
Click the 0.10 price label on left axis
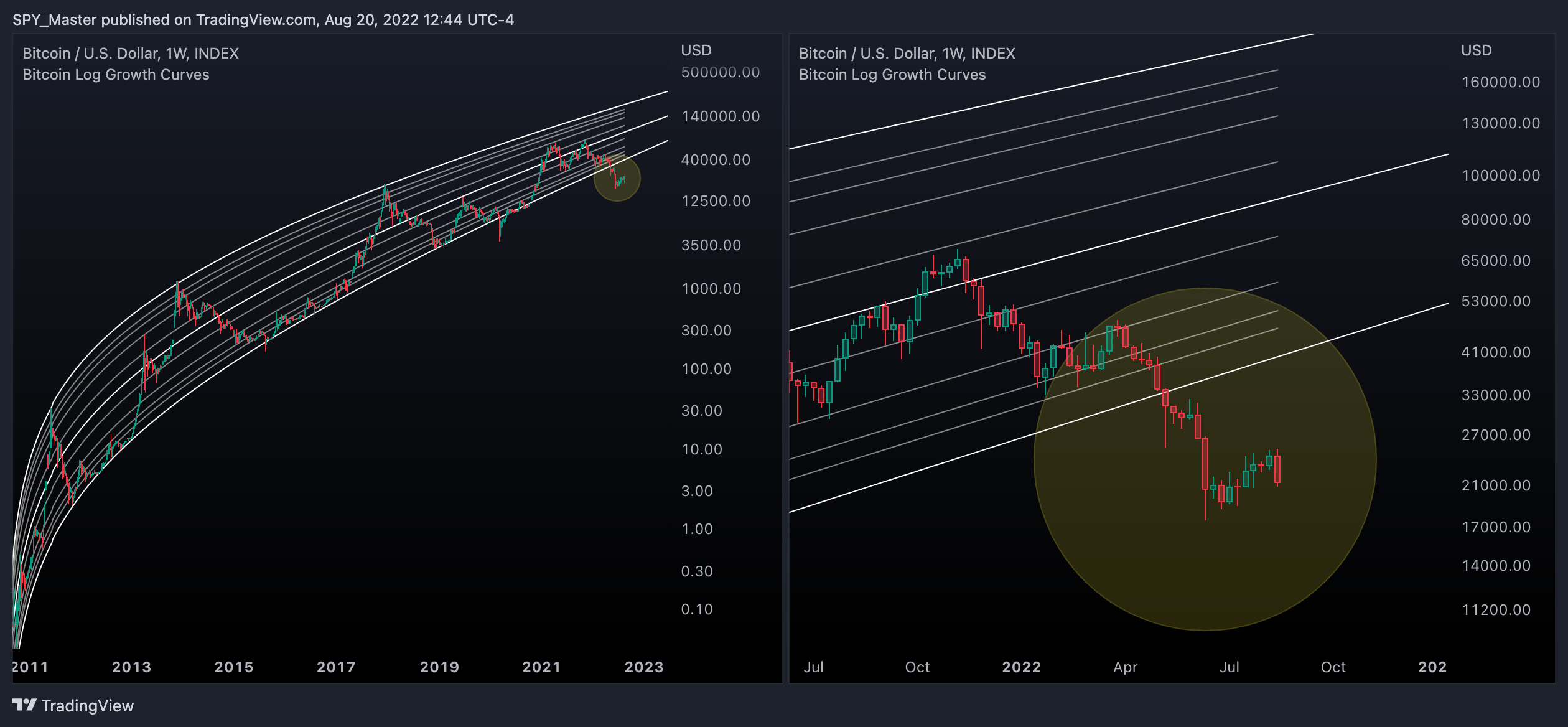click(x=697, y=609)
